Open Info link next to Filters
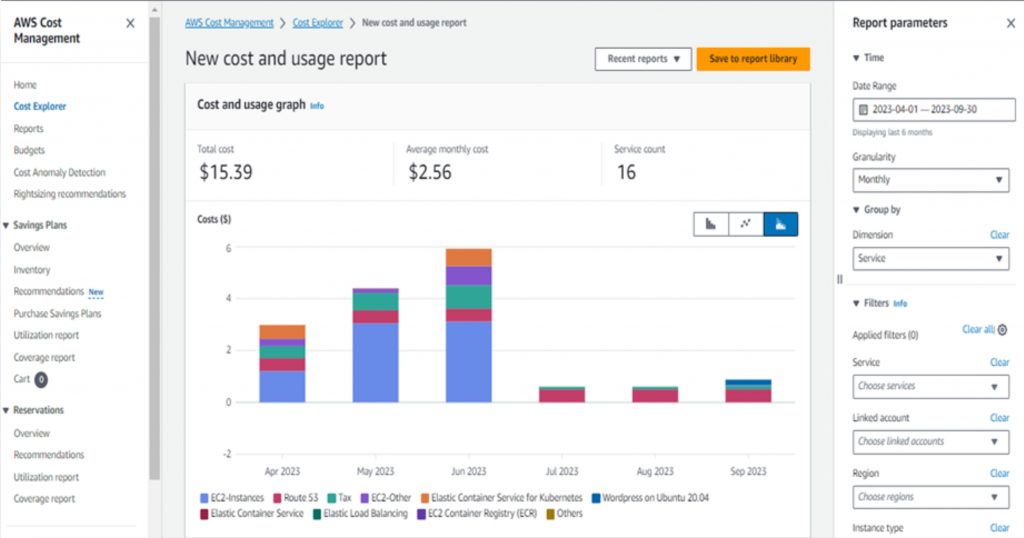Image resolution: width=1024 pixels, height=538 pixels. point(900,304)
